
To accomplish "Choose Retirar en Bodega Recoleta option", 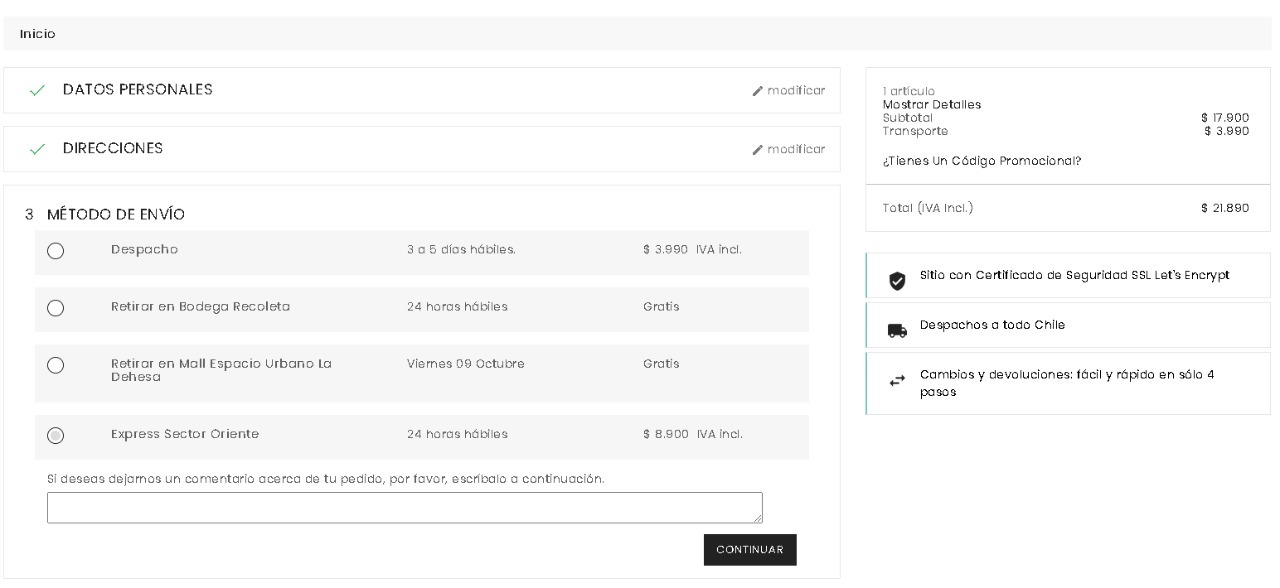I will (56, 308).
